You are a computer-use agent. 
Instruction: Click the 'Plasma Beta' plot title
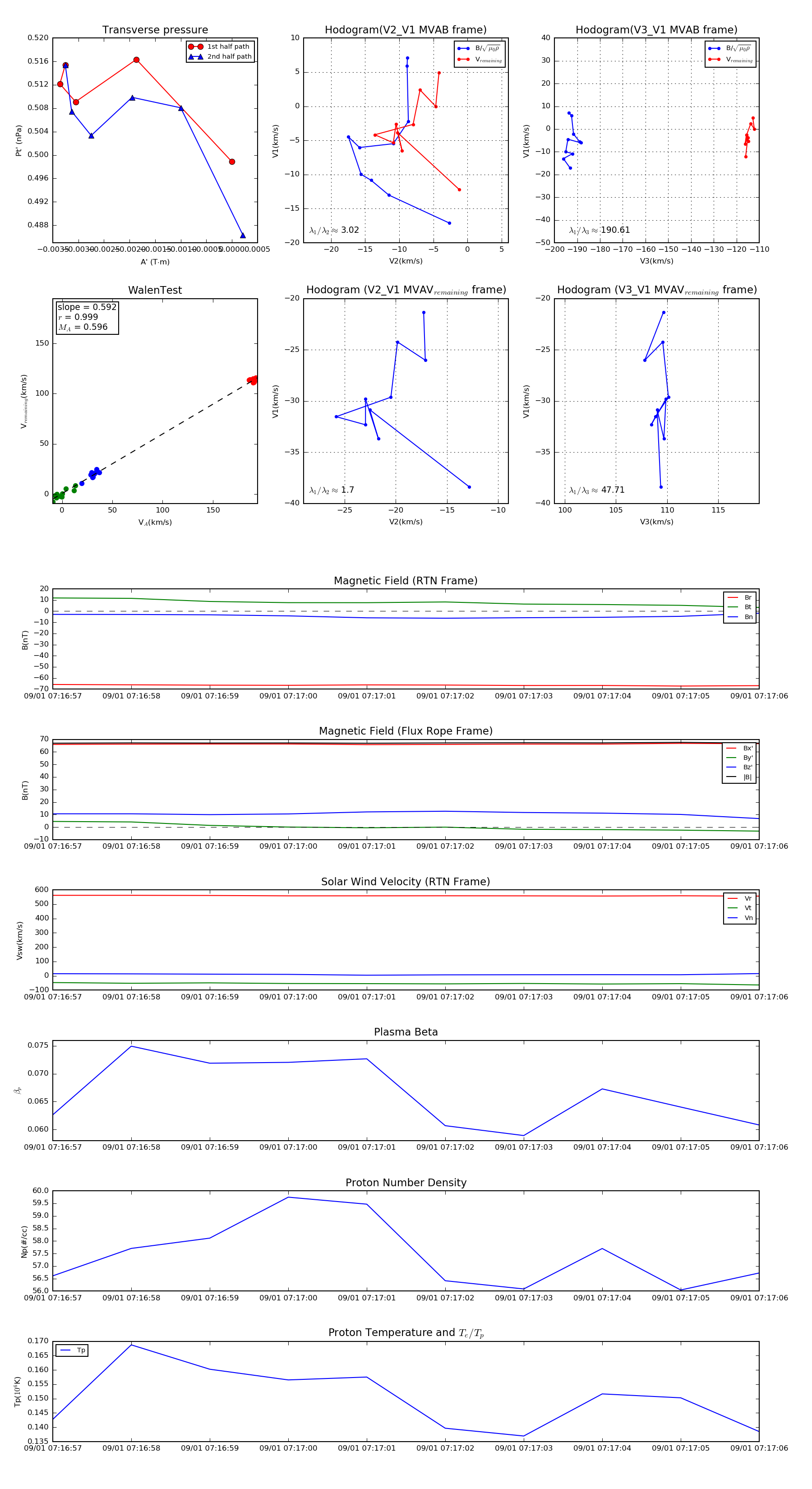click(x=406, y=1032)
